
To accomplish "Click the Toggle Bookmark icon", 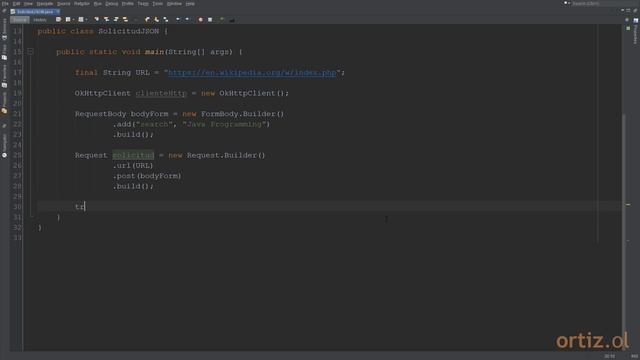I will (166, 20).
